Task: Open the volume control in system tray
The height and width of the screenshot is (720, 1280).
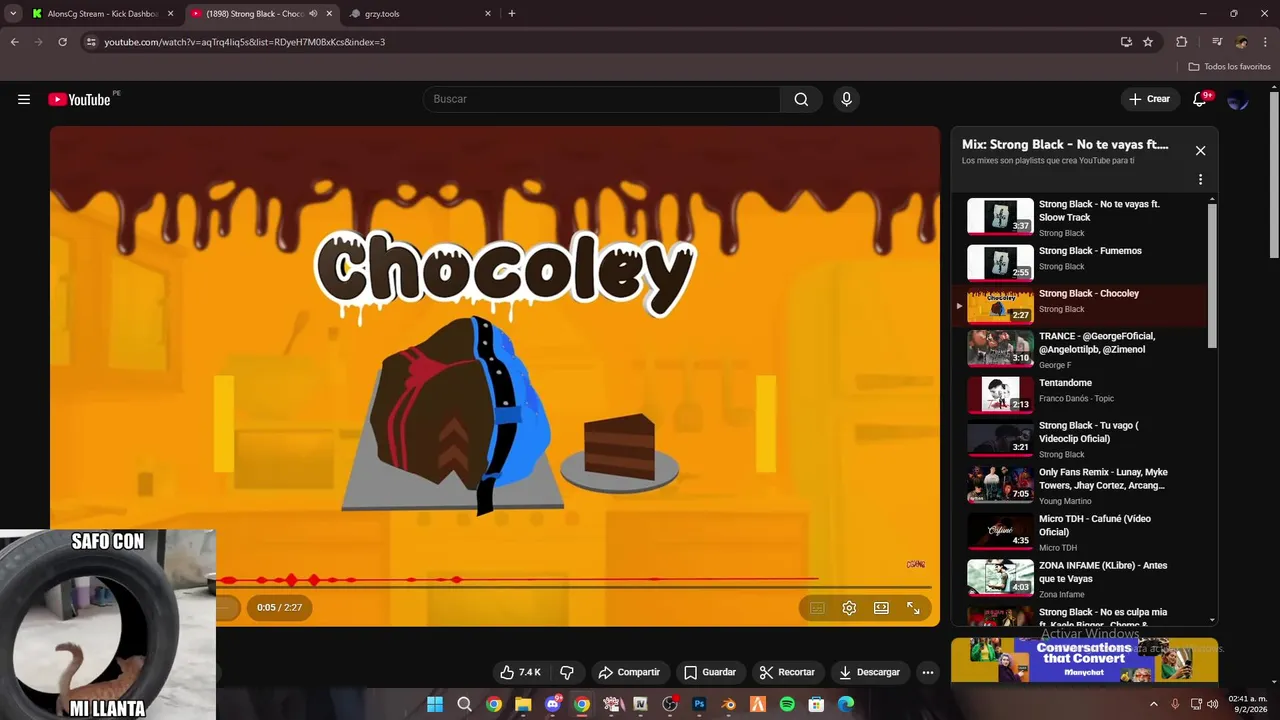Action: (x=1213, y=704)
